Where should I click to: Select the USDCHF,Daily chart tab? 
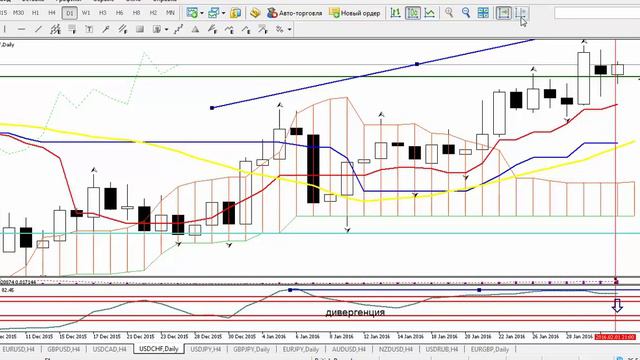pos(159,349)
